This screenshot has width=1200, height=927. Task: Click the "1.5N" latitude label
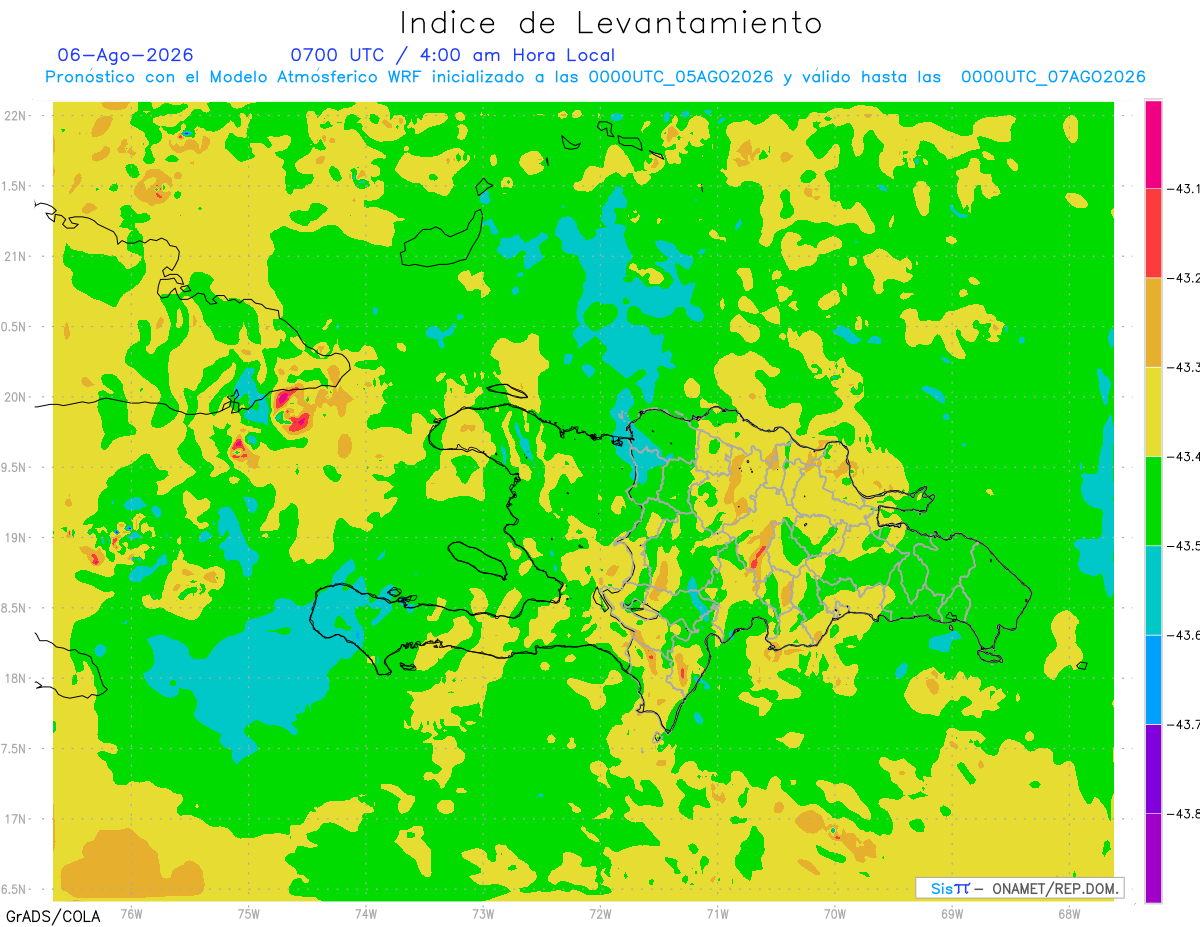(15, 186)
